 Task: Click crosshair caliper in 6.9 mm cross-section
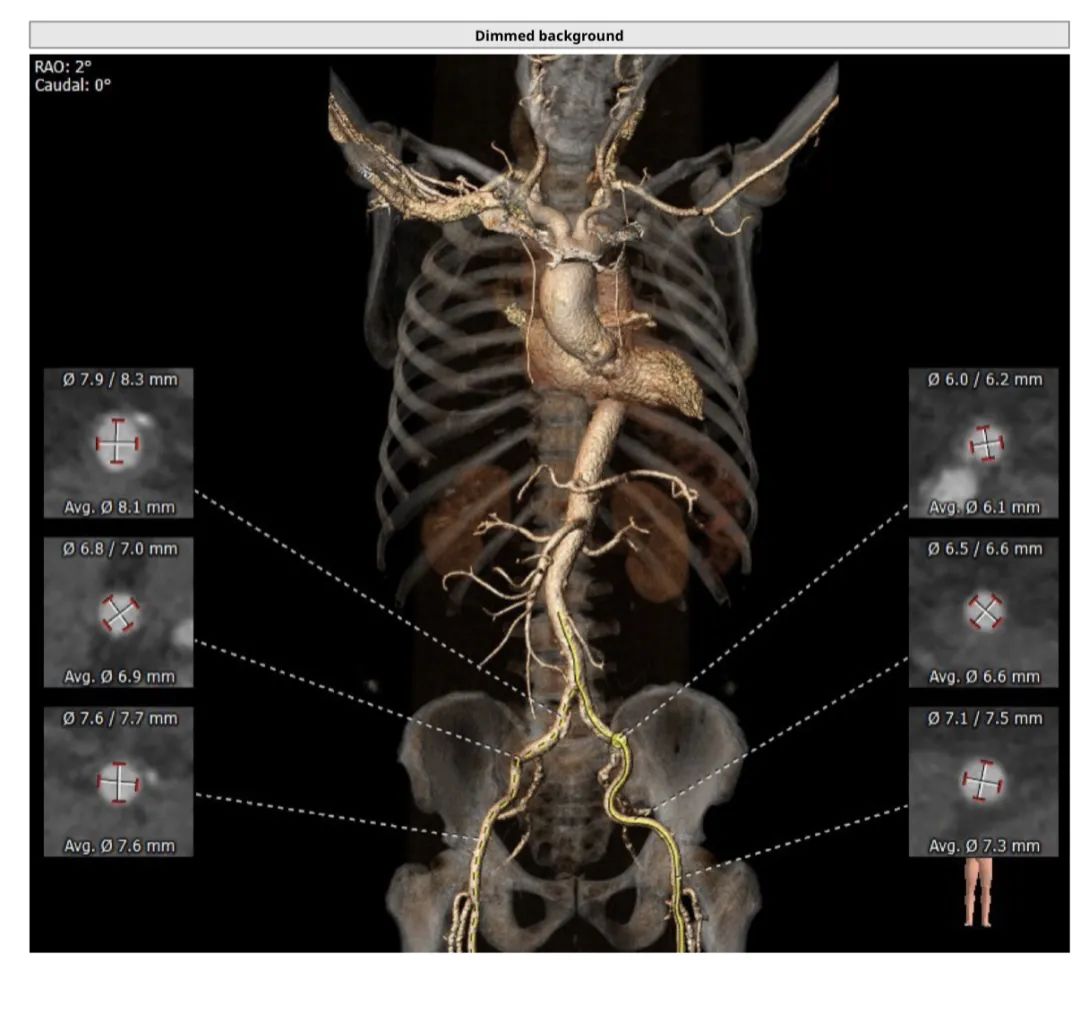click(119, 613)
